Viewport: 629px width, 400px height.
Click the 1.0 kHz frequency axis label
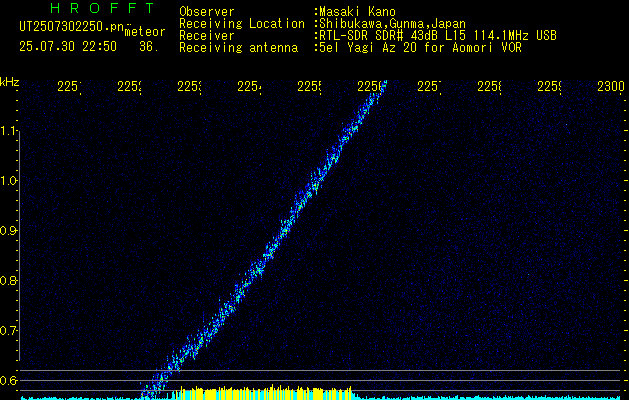[x=8, y=181]
